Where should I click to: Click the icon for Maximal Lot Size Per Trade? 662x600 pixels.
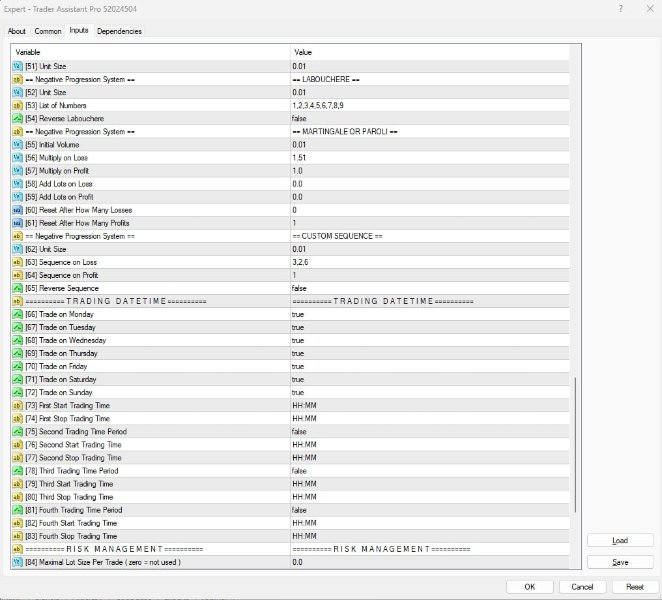click(x=17, y=562)
